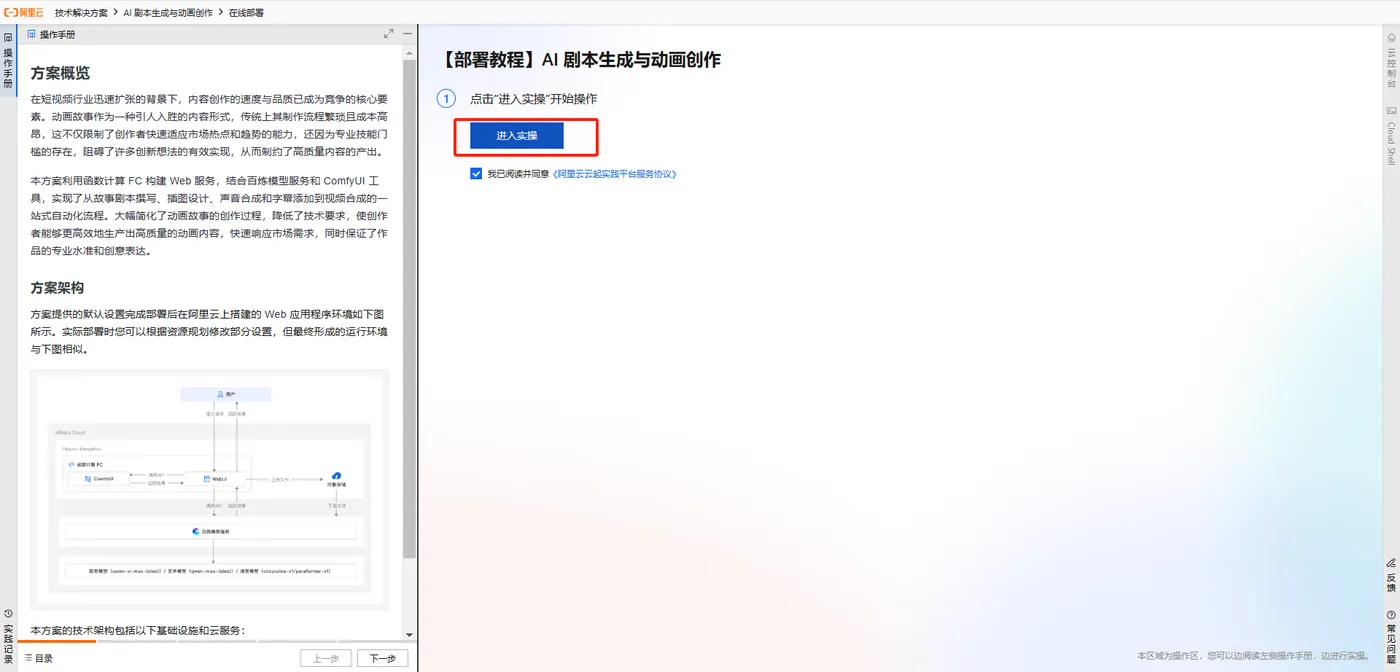The width and height of the screenshot is (1400, 672).
Task: Click the 方案概览 heading
Action: pyautogui.click(x=60, y=73)
